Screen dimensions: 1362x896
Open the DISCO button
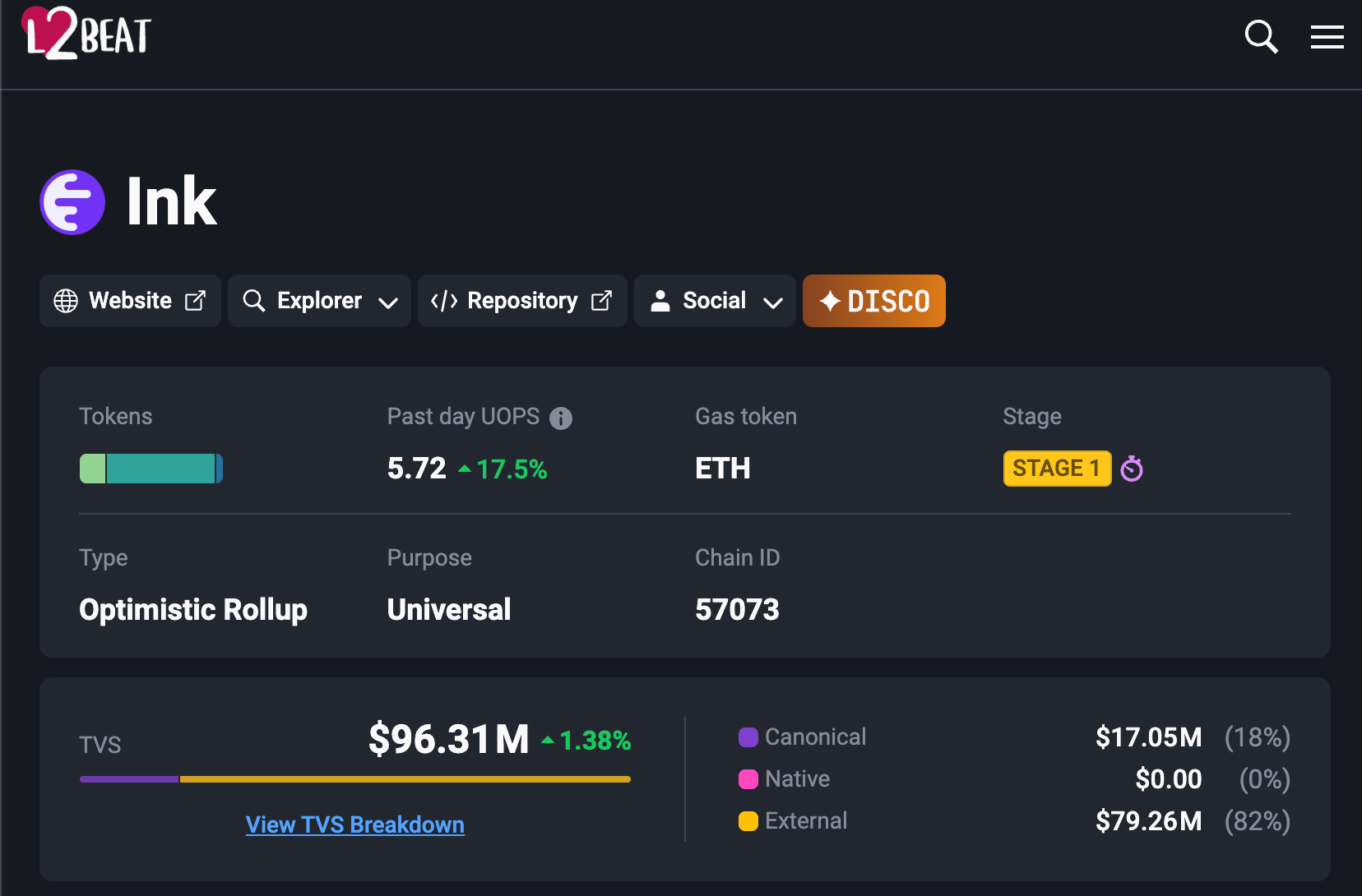pyautogui.click(x=873, y=301)
